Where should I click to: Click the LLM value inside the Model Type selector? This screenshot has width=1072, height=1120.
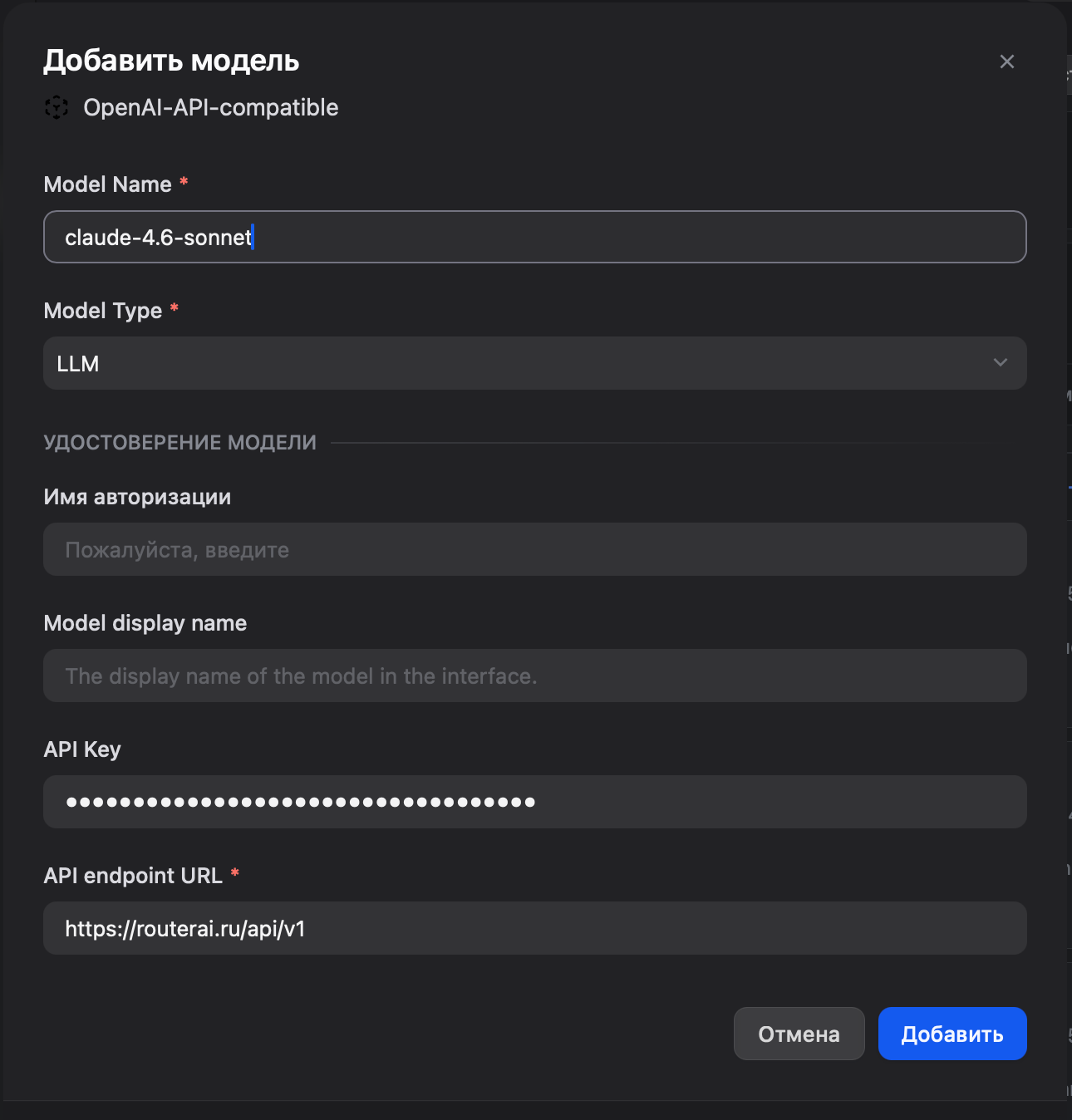point(78,363)
